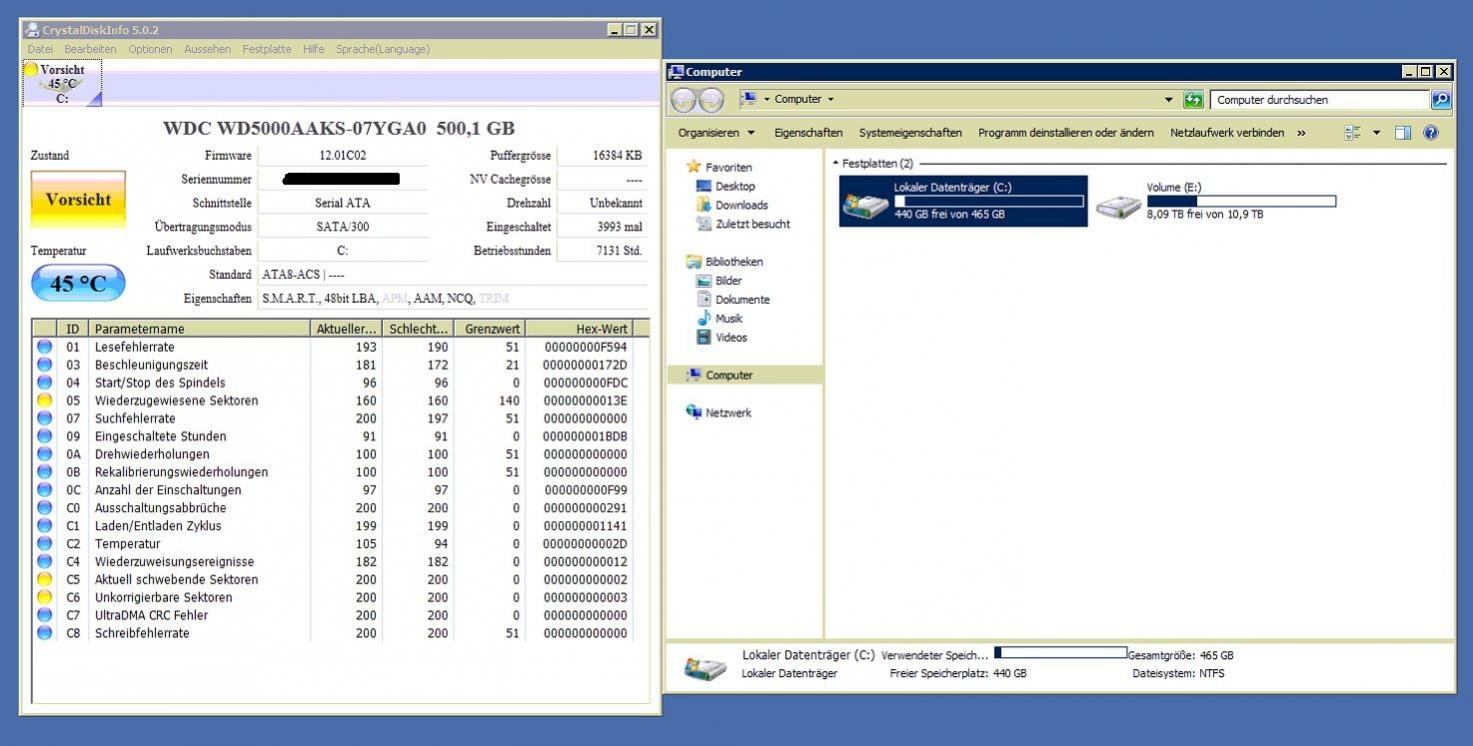Open Explorer help question mark icon
Image resolution: width=1473 pixels, height=746 pixels.
1431,133
